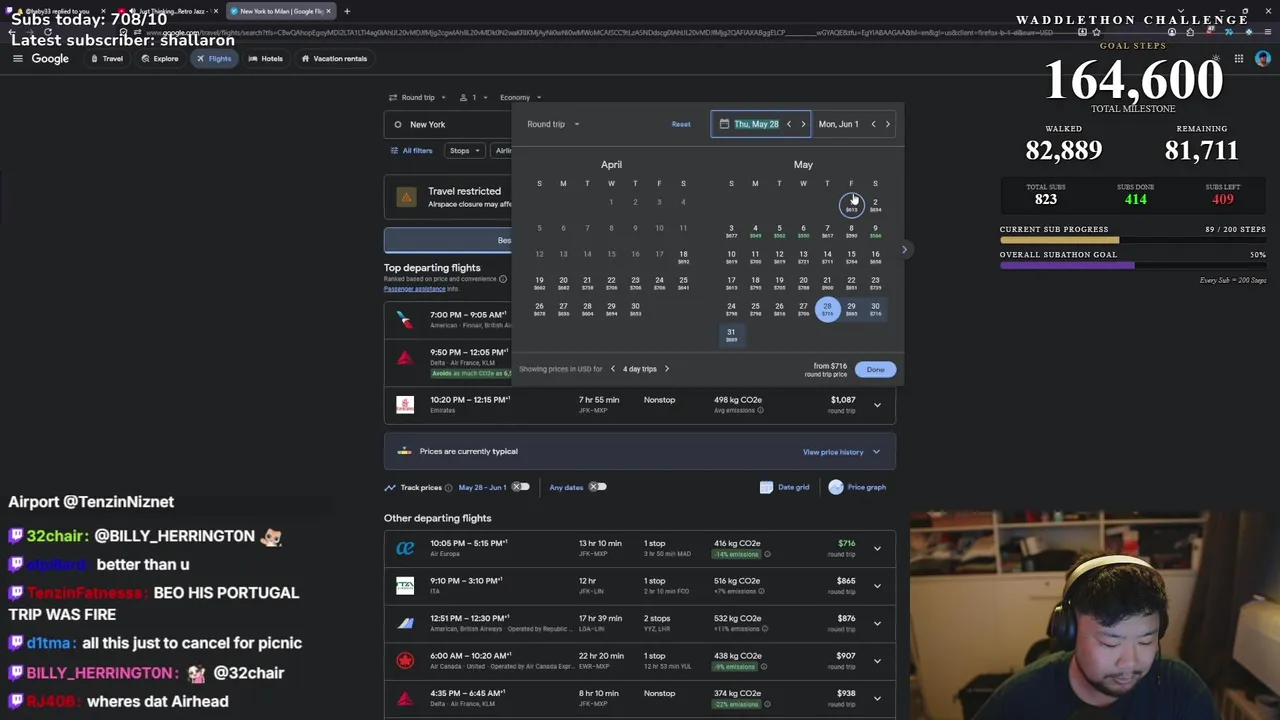
Task: Select April 18 in the calendar
Action: tap(683, 257)
